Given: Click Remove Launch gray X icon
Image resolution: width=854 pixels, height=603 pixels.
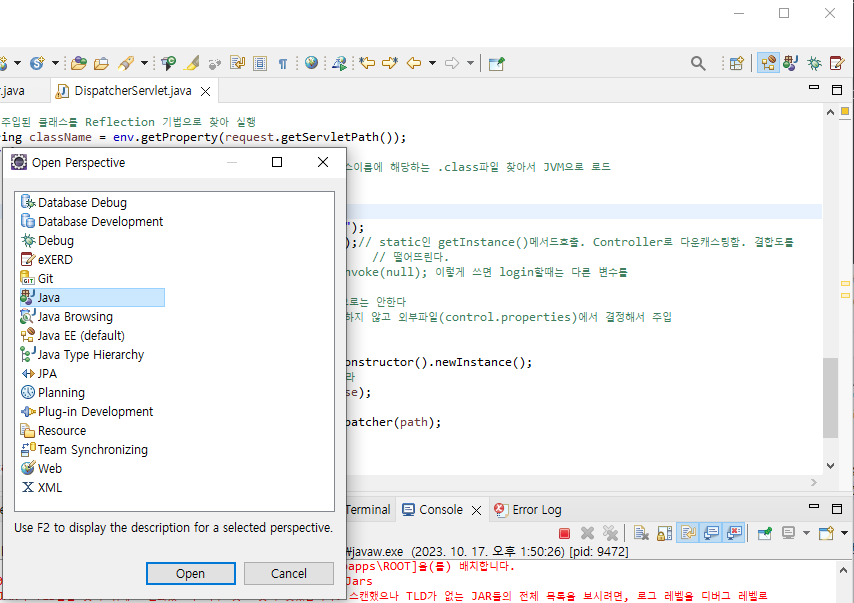Looking at the screenshot, I should click(587, 533).
